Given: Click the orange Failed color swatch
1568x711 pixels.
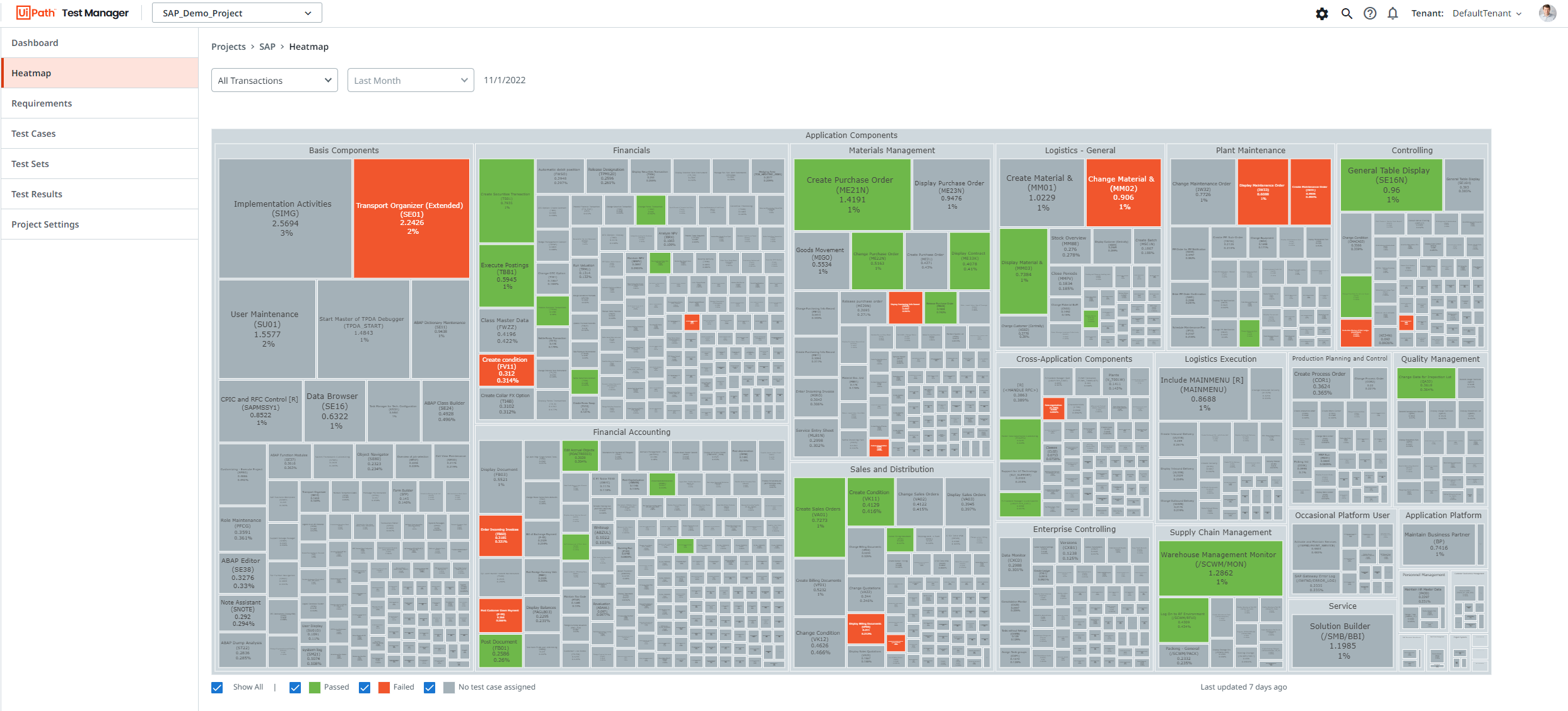Looking at the screenshot, I should (x=384, y=688).
